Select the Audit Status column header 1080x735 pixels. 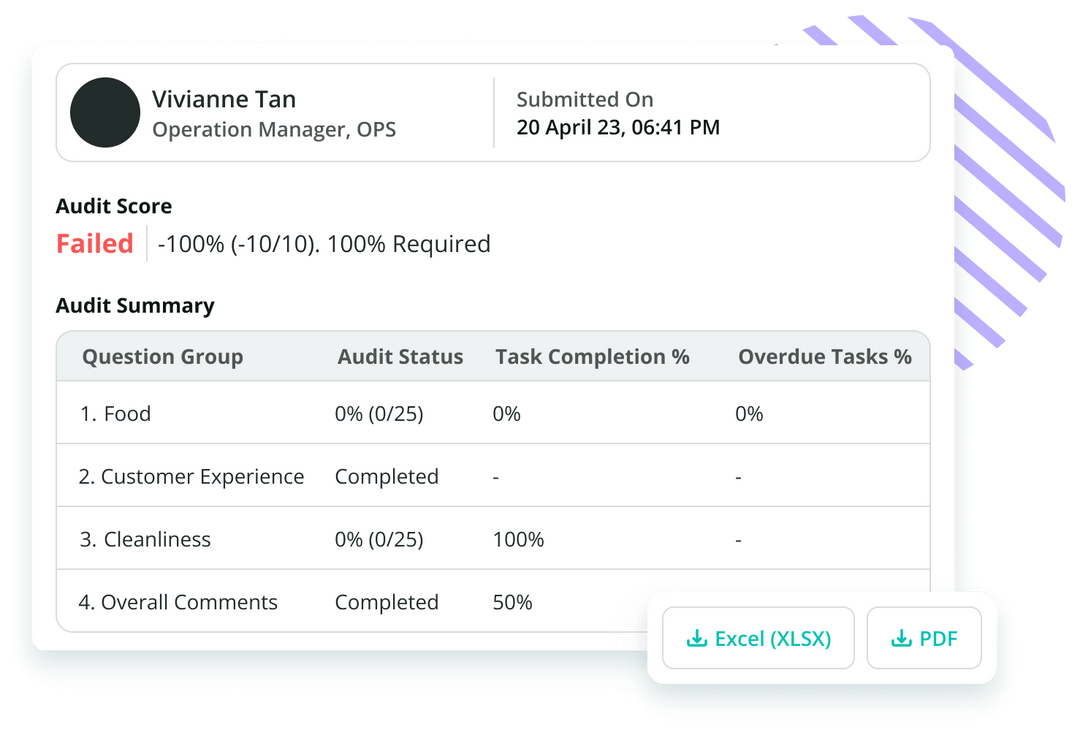400,356
